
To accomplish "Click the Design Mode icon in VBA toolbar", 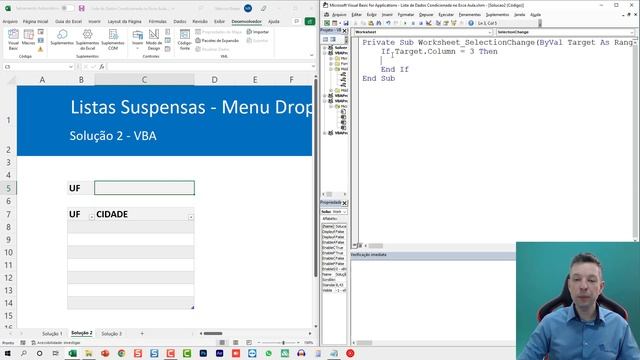I will tap(429, 23).
